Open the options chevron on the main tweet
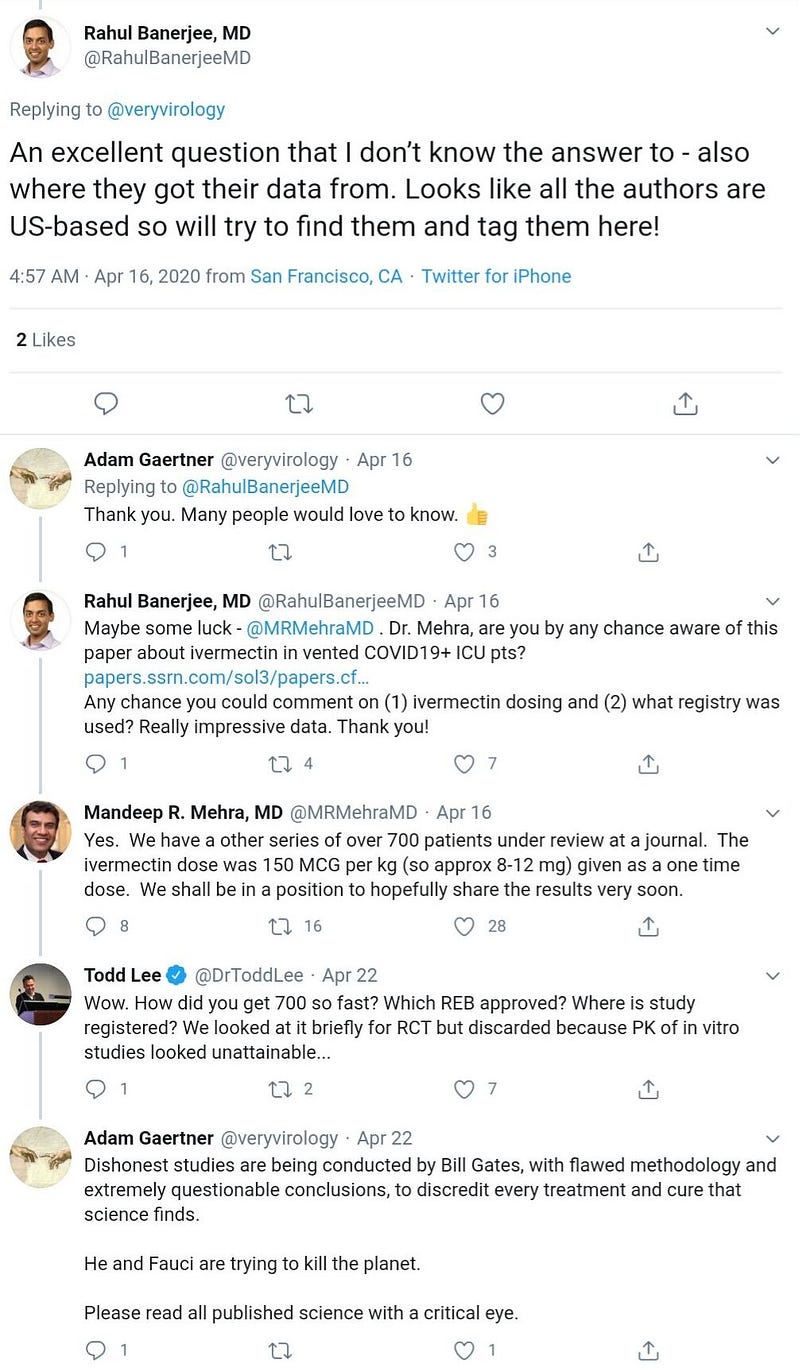Screen dimensions: 800x1370 [x=772, y=31]
